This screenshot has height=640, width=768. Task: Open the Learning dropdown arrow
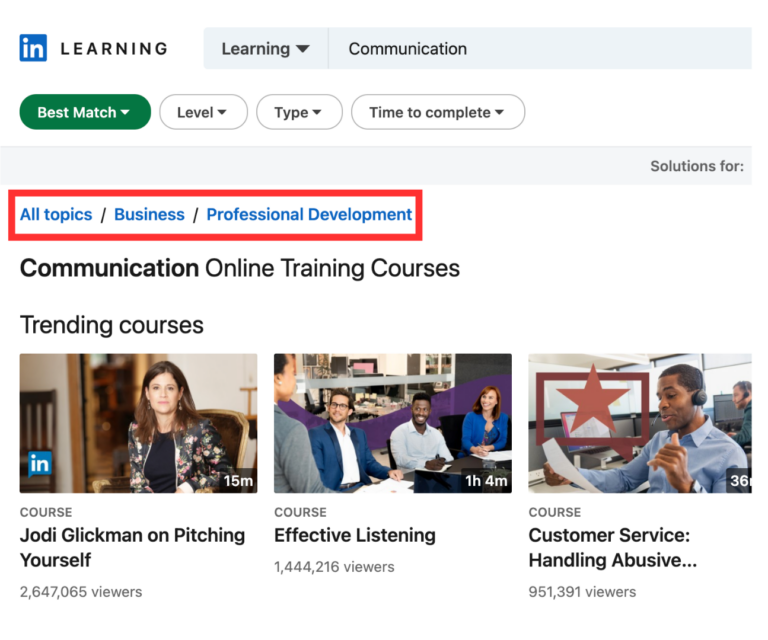point(303,48)
